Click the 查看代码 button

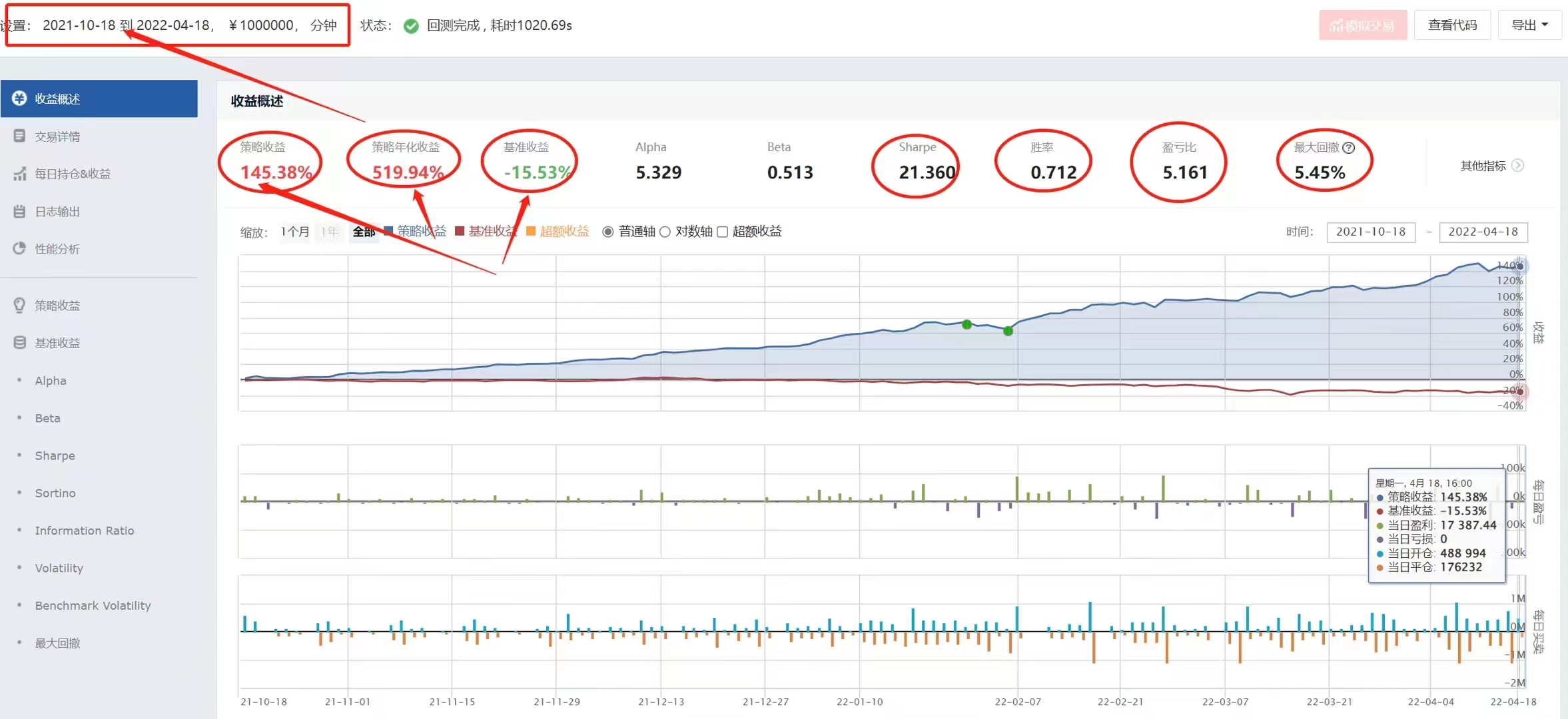[1452, 25]
